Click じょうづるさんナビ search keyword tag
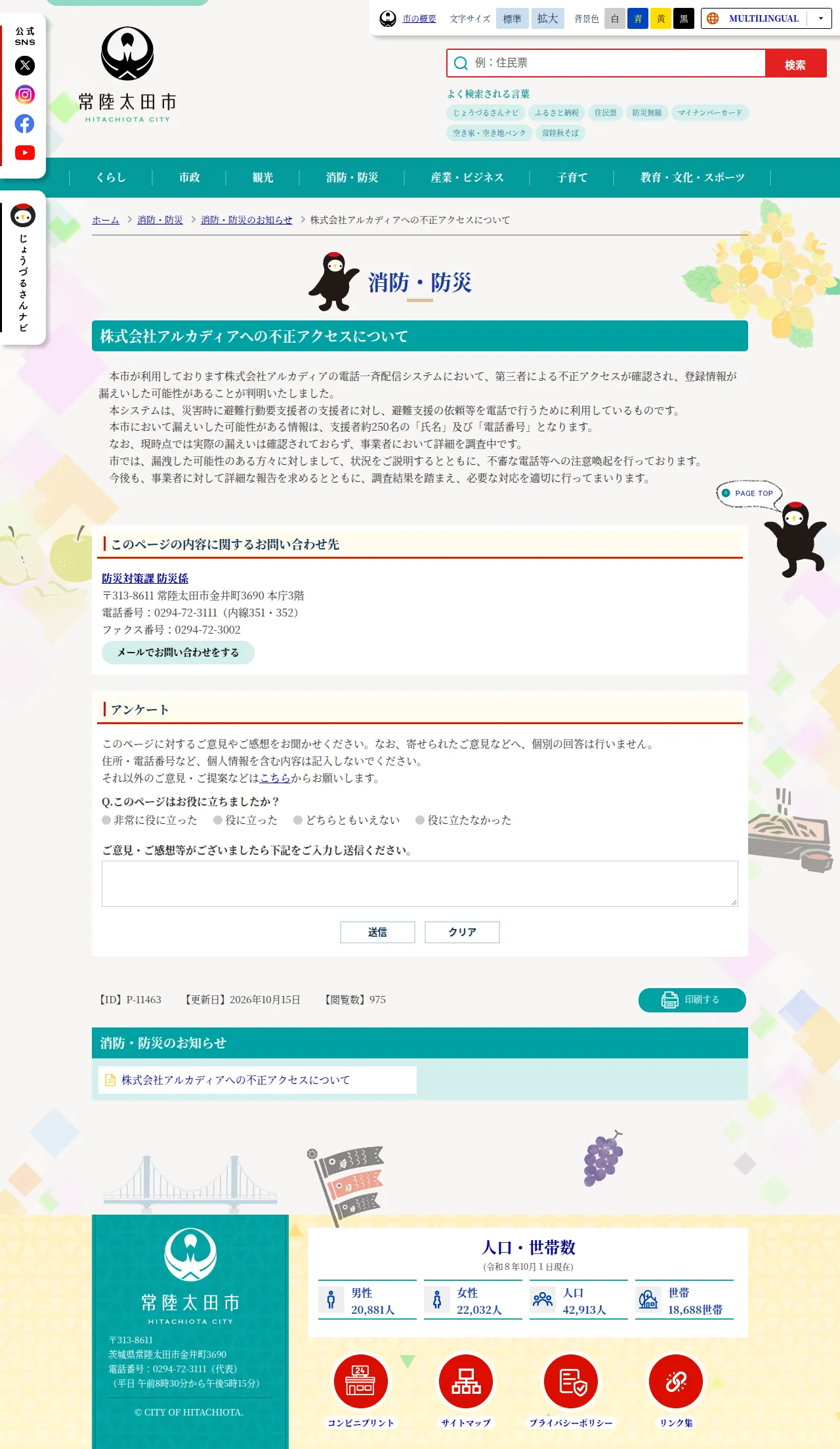This screenshot has width=840, height=1449. (x=486, y=113)
